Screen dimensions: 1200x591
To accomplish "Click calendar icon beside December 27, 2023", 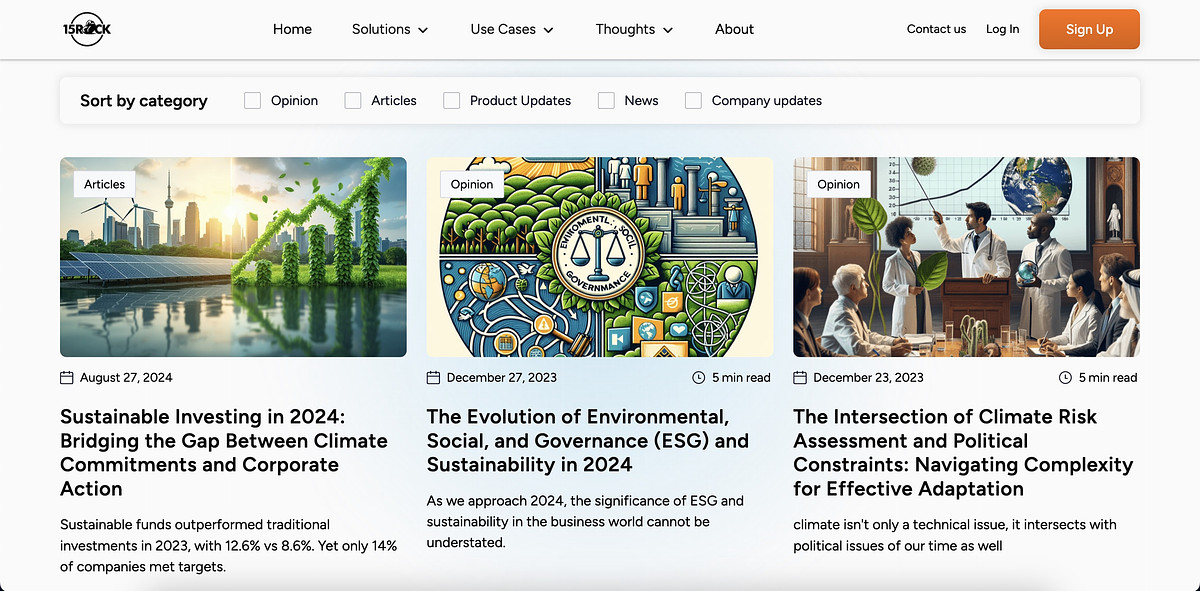I will coord(434,378).
